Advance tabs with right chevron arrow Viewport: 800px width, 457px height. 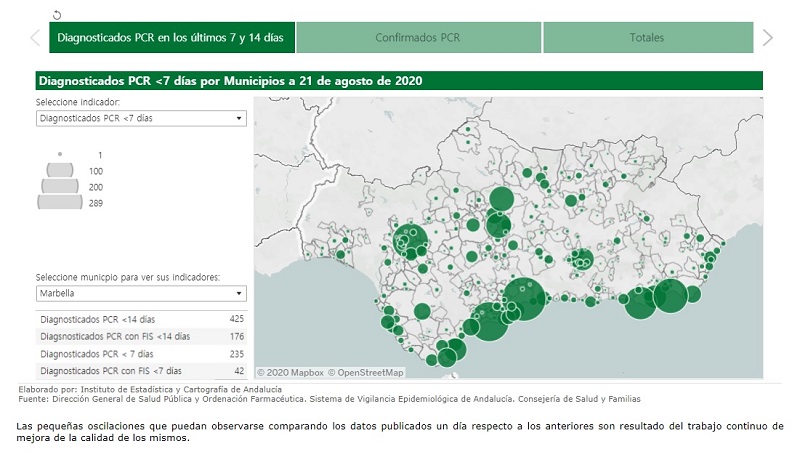tap(767, 38)
